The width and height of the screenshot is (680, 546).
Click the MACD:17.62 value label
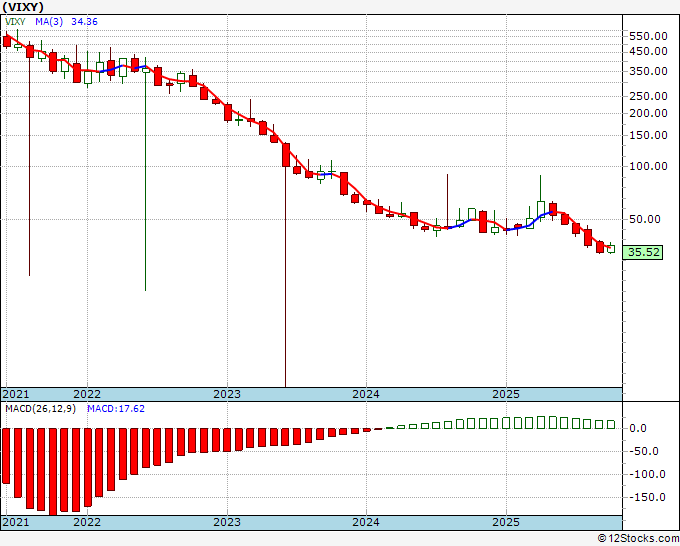(116, 409)
